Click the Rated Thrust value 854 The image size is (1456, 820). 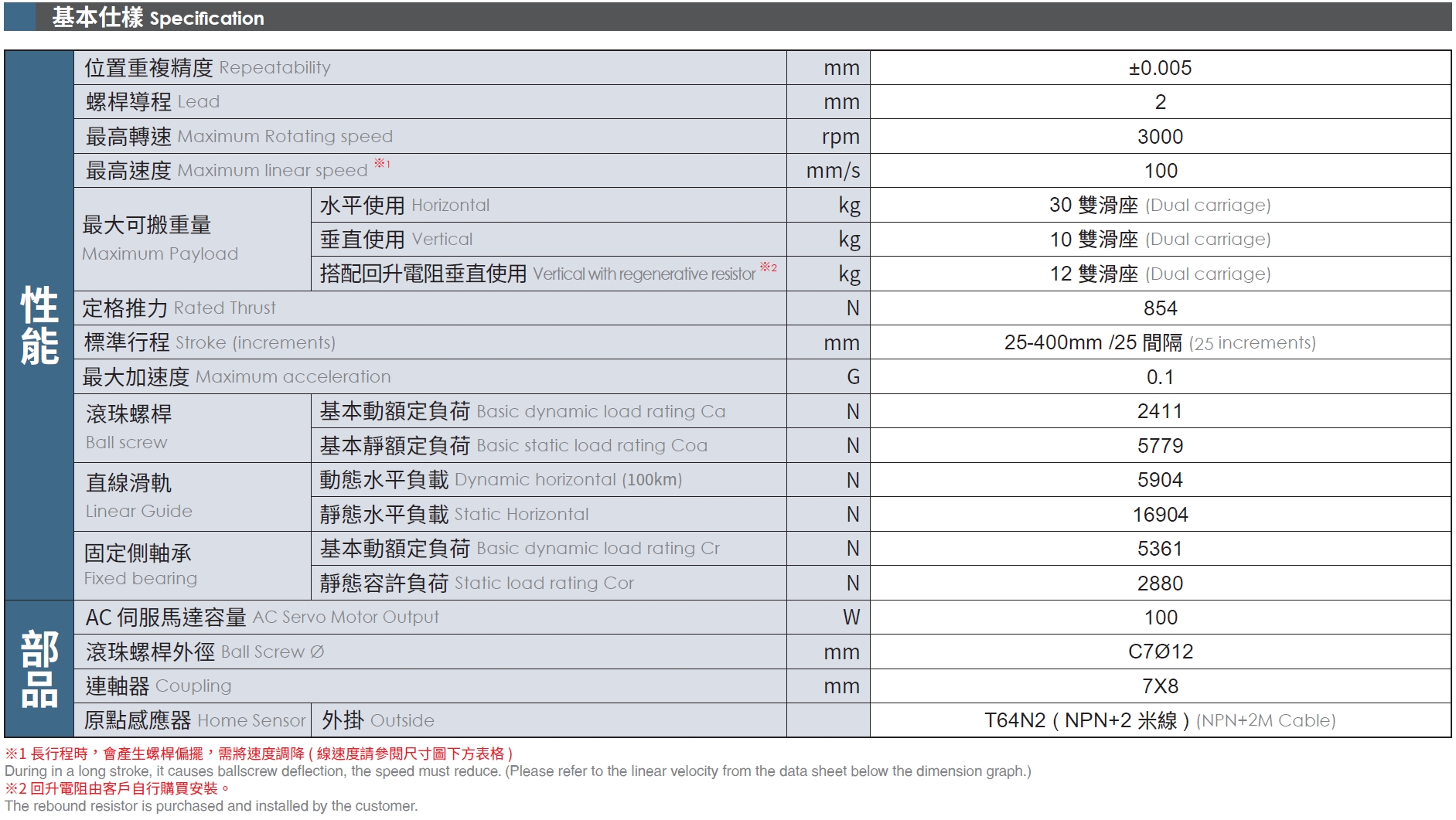click(1159, 308)
